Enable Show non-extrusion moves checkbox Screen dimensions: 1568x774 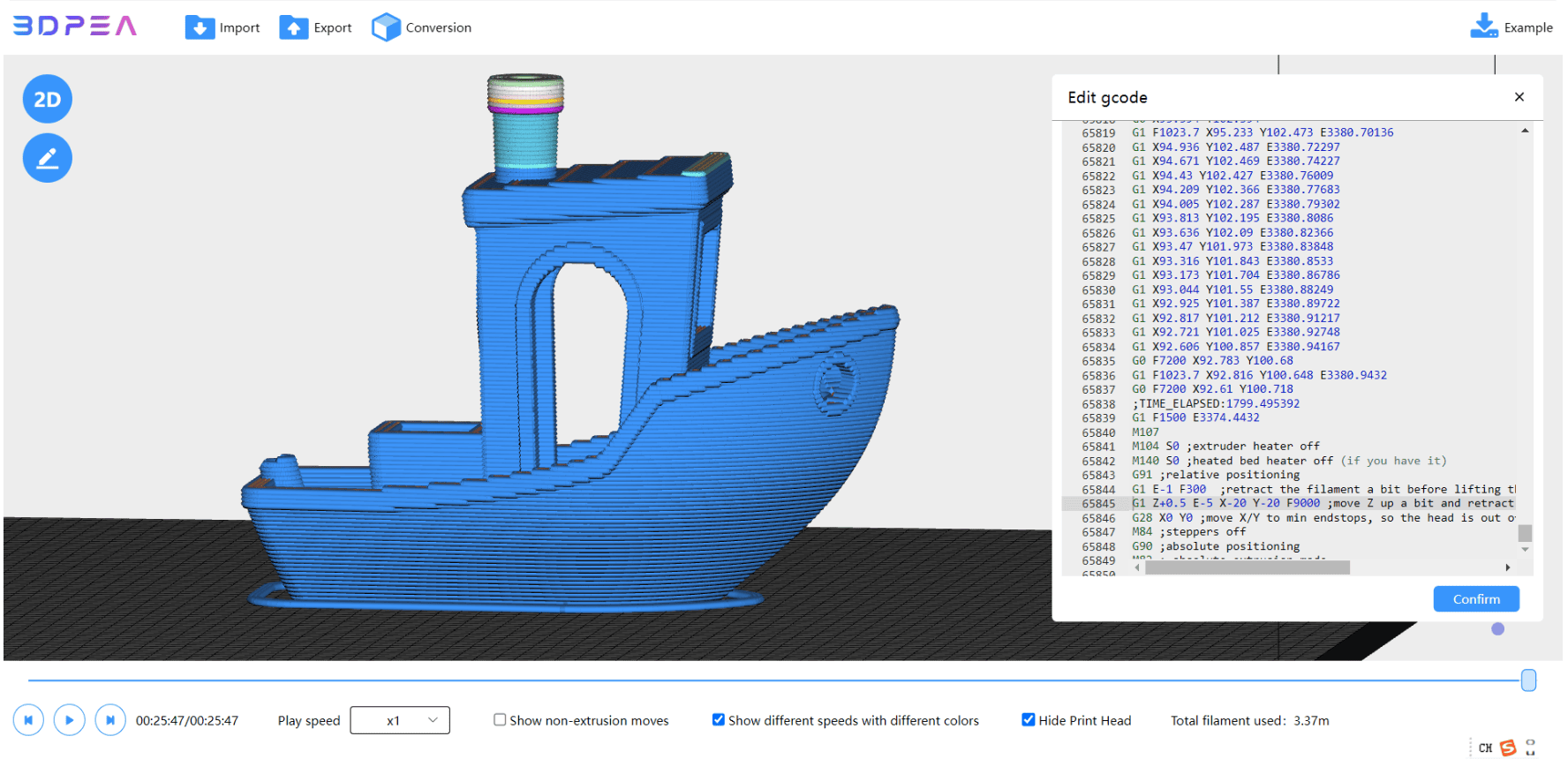pos(500,720)
